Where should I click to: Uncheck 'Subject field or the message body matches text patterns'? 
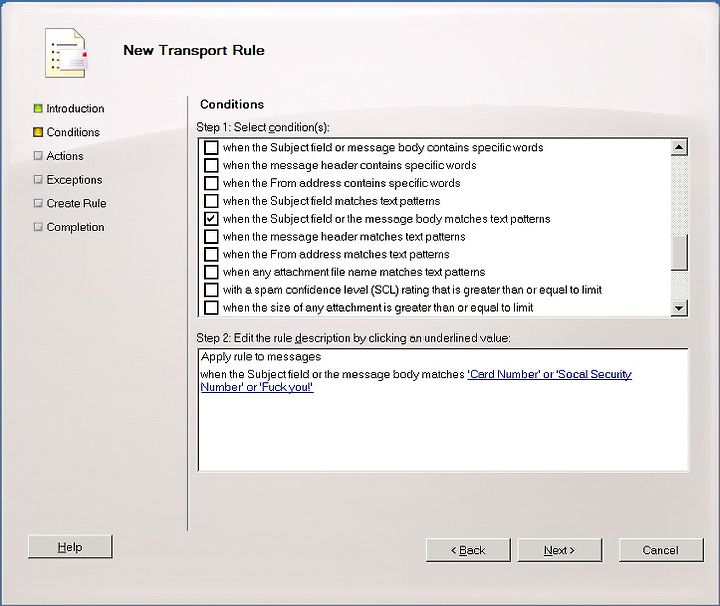tap(211, 219)
